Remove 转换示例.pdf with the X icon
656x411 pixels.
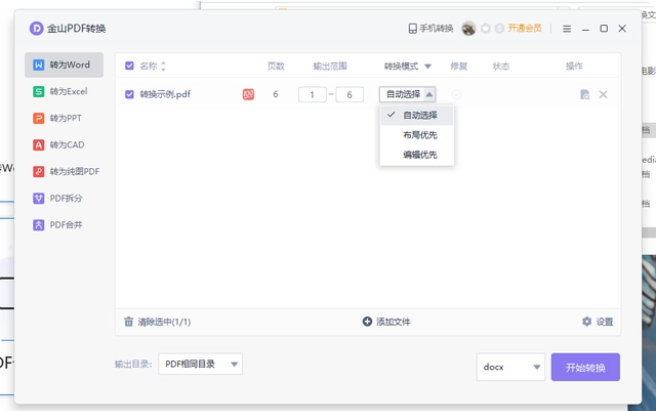(x=603, y=95)
